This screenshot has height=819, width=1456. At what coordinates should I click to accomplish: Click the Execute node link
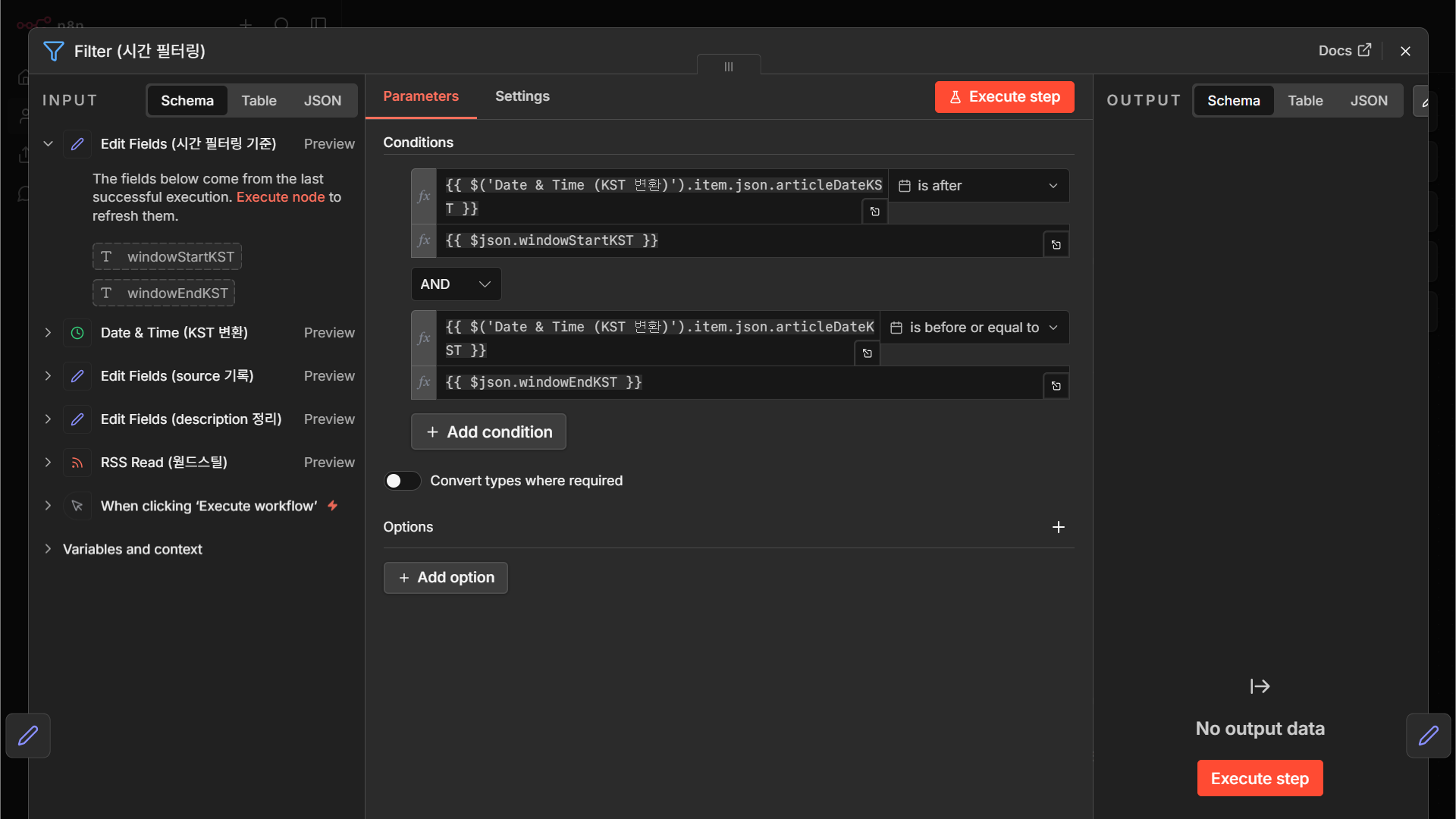click(281, 197)
